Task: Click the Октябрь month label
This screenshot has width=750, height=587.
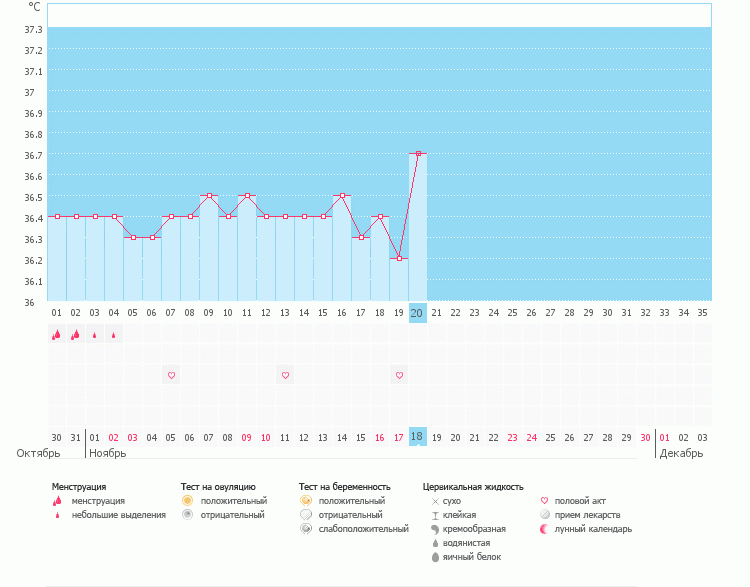Action: (39, 453)
